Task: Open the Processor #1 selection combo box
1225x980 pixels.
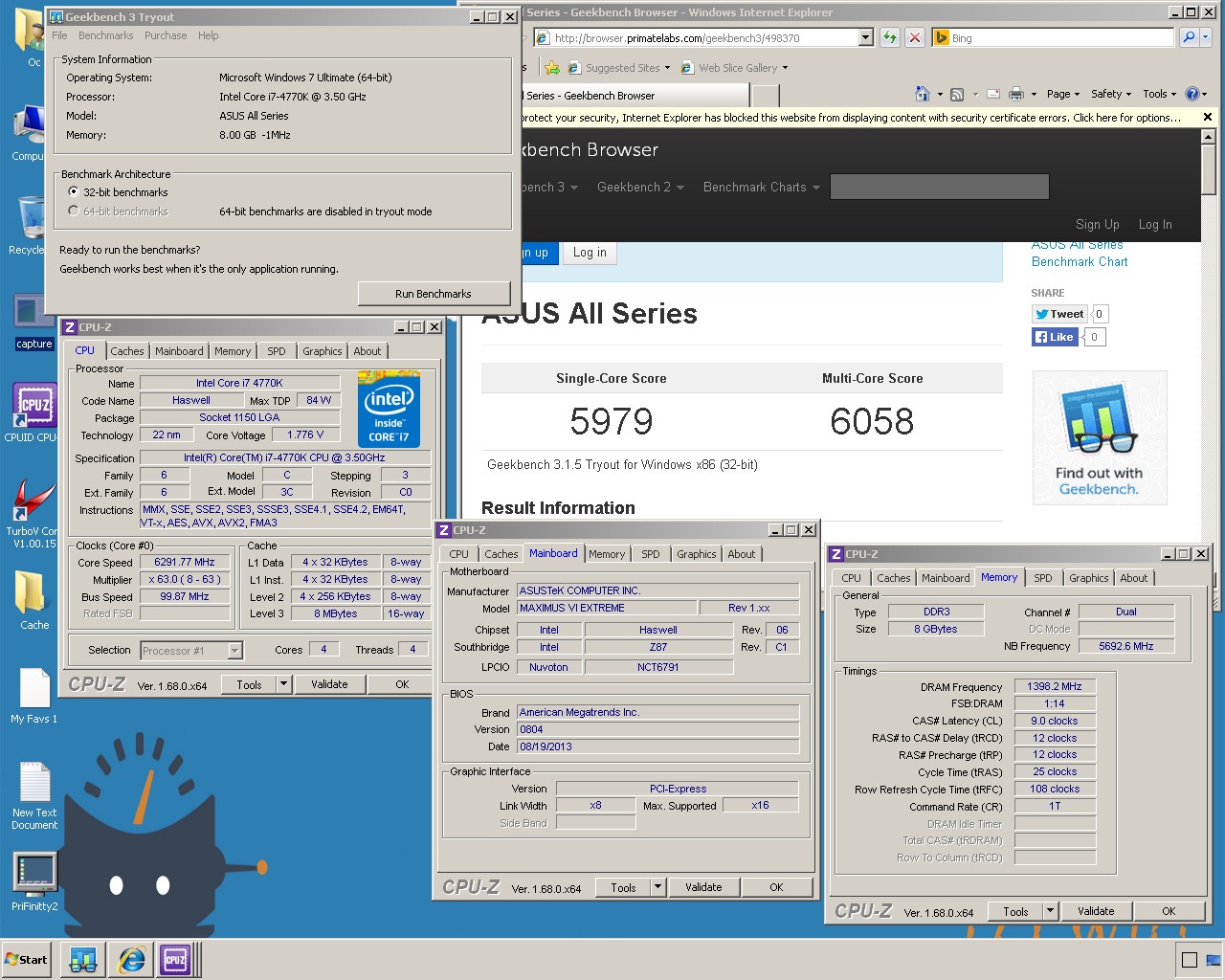Action: tap(191, 651)
